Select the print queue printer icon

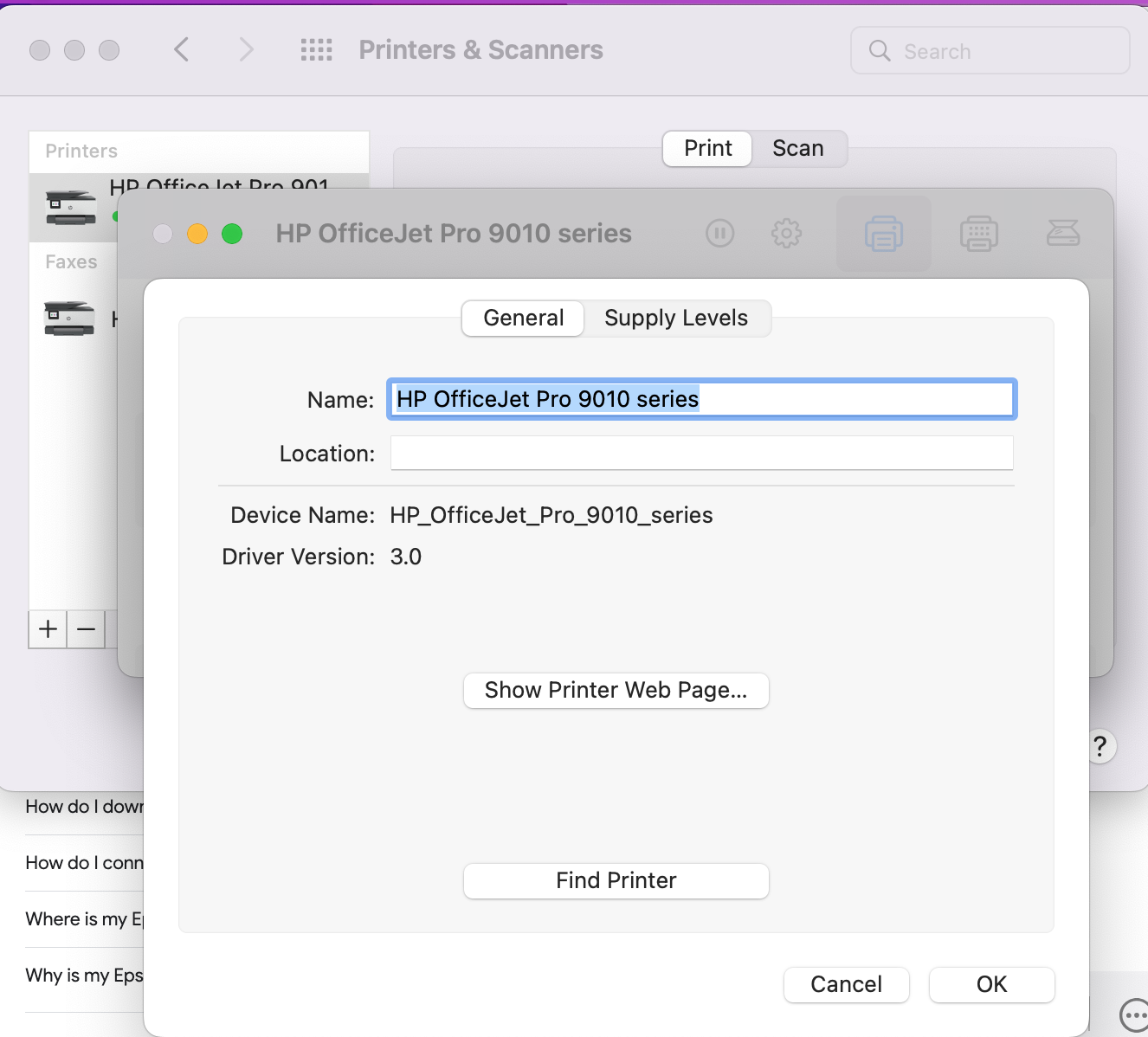coord(883,234)
